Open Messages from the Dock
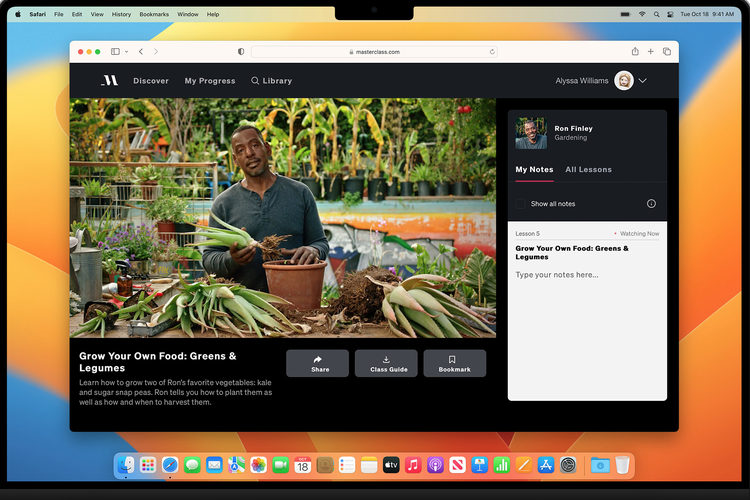750x500 pixels. (x=192, y=465)
